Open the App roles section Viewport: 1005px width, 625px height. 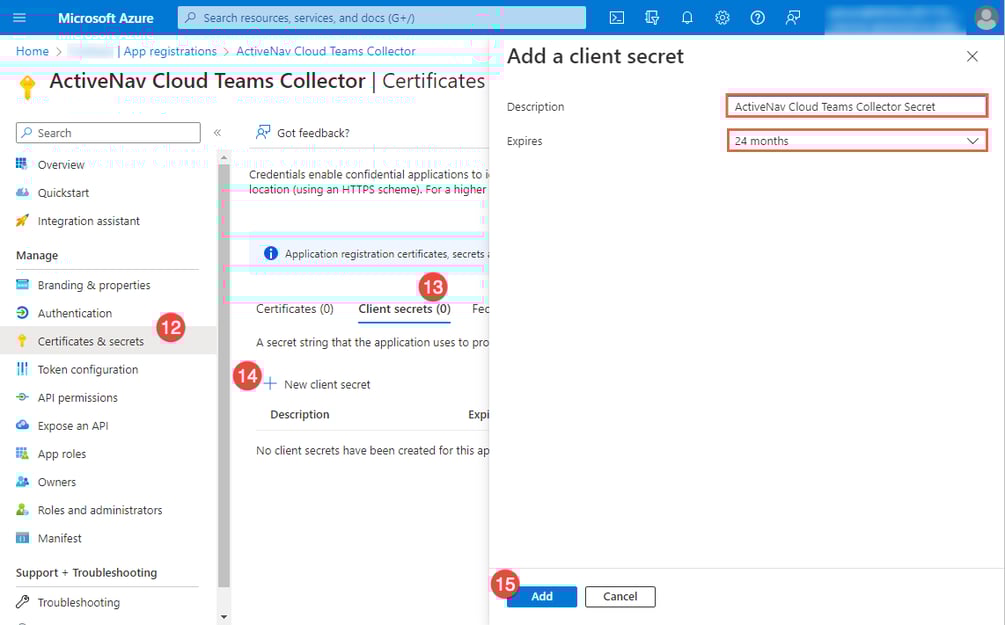(62, 453)
